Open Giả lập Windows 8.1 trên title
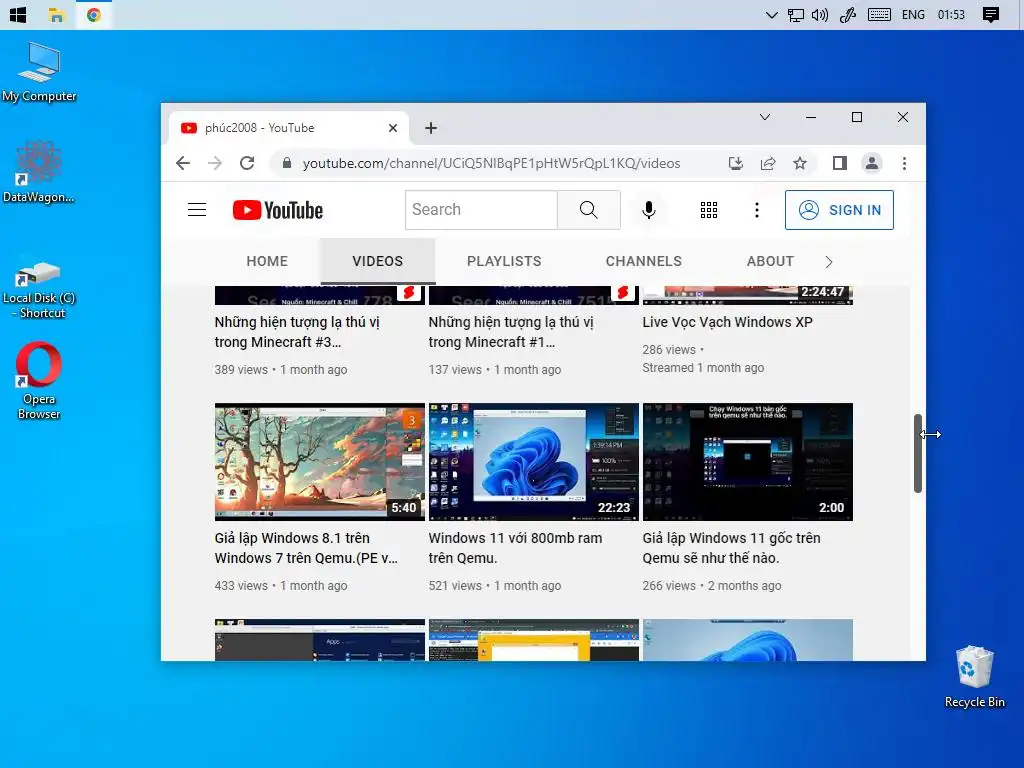1024x768 pixels. [306, 548]
